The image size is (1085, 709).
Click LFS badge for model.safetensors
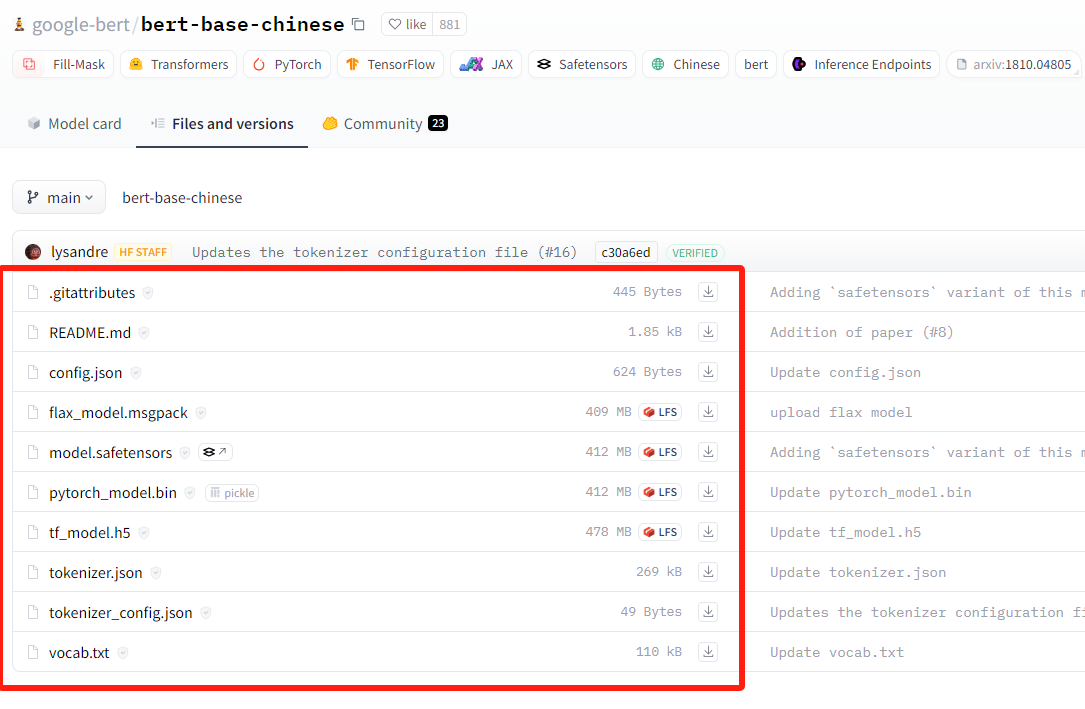click(660, 452)
